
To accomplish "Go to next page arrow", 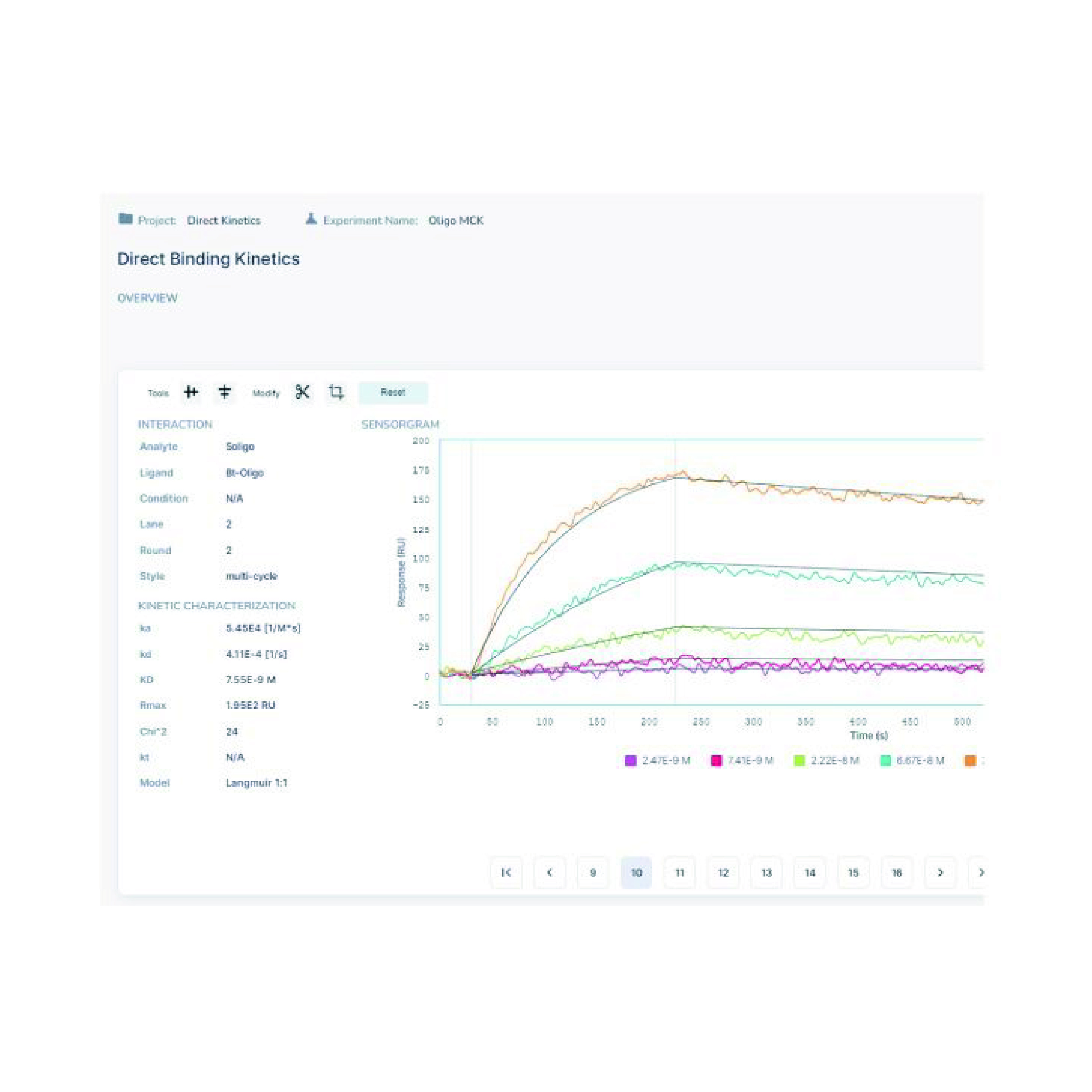I will [x=940, y=873].
